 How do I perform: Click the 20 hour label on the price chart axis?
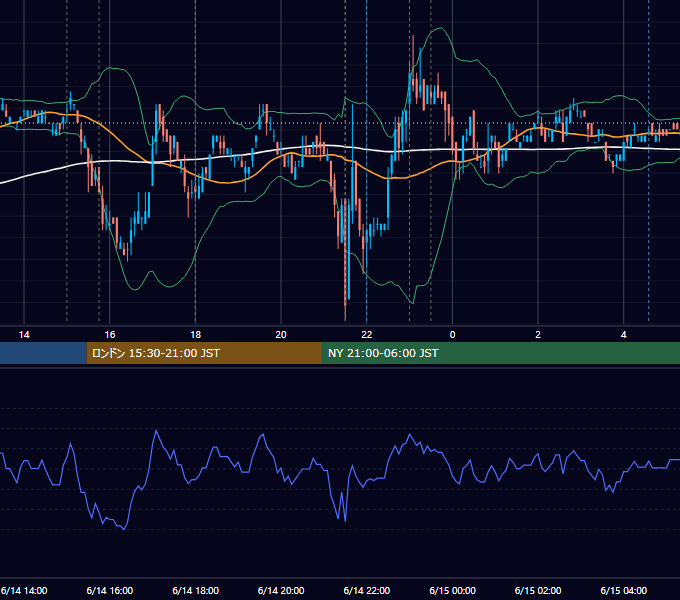click(x=281, y=334)
